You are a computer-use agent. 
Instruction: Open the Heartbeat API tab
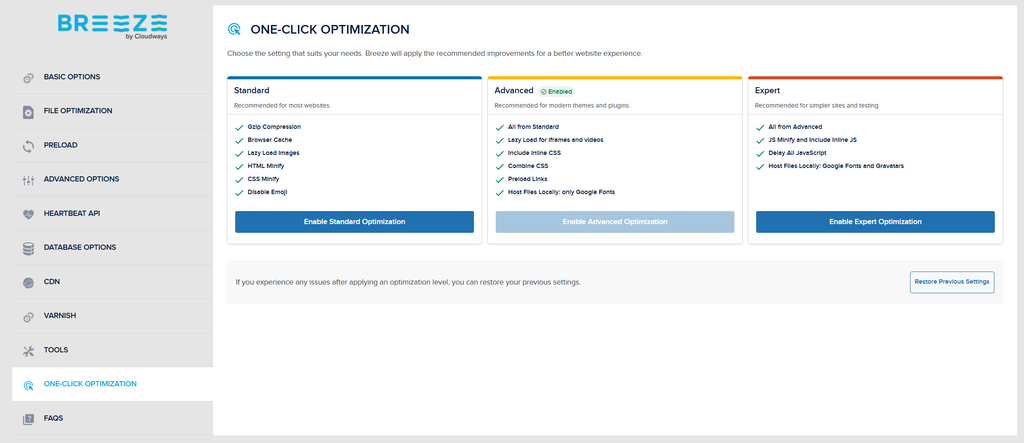point(112,214)
